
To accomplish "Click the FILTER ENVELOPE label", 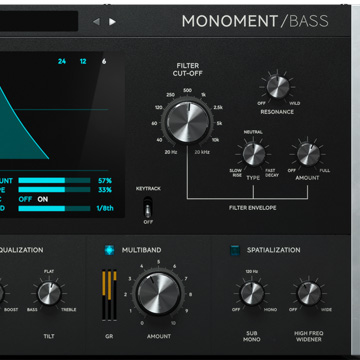I will (x=253, y=208).
